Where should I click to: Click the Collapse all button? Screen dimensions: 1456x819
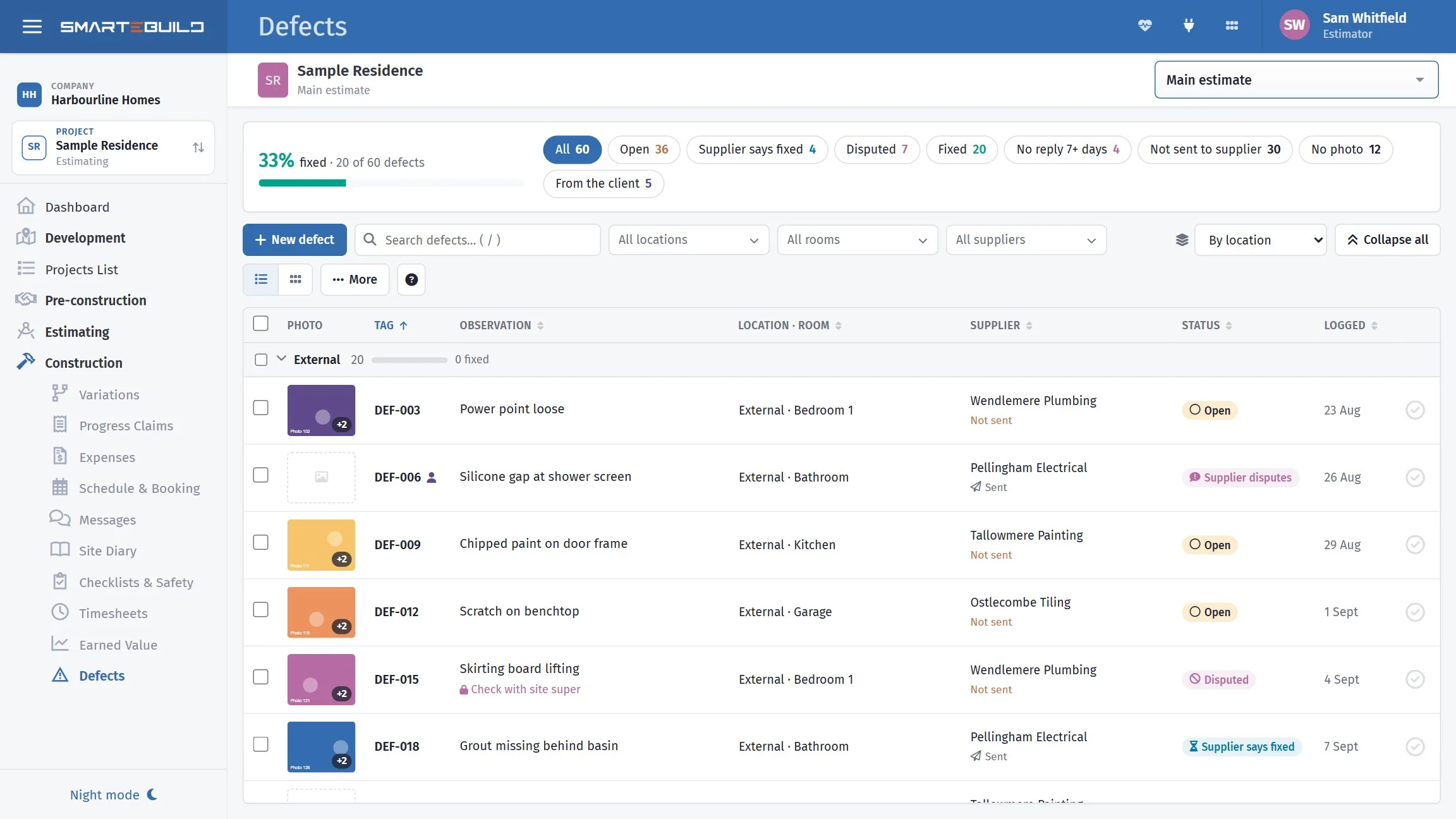coord(1388,240)
